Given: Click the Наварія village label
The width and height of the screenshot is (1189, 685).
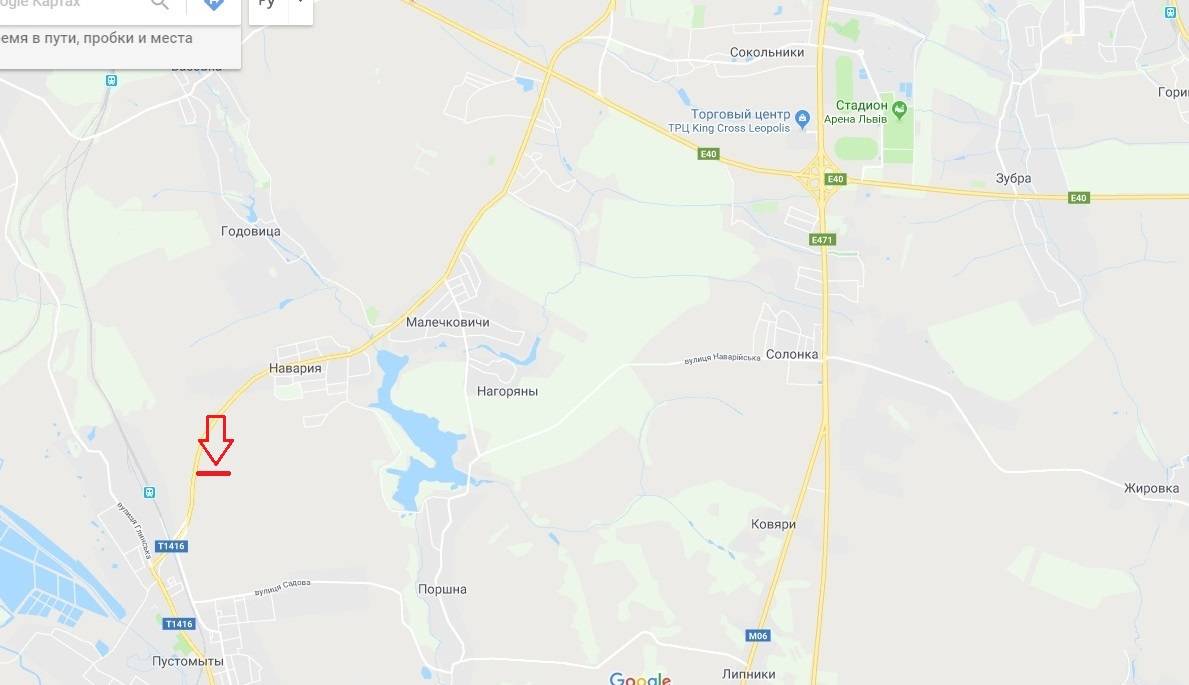Looking at the screenshot, I should coord(295,368).
